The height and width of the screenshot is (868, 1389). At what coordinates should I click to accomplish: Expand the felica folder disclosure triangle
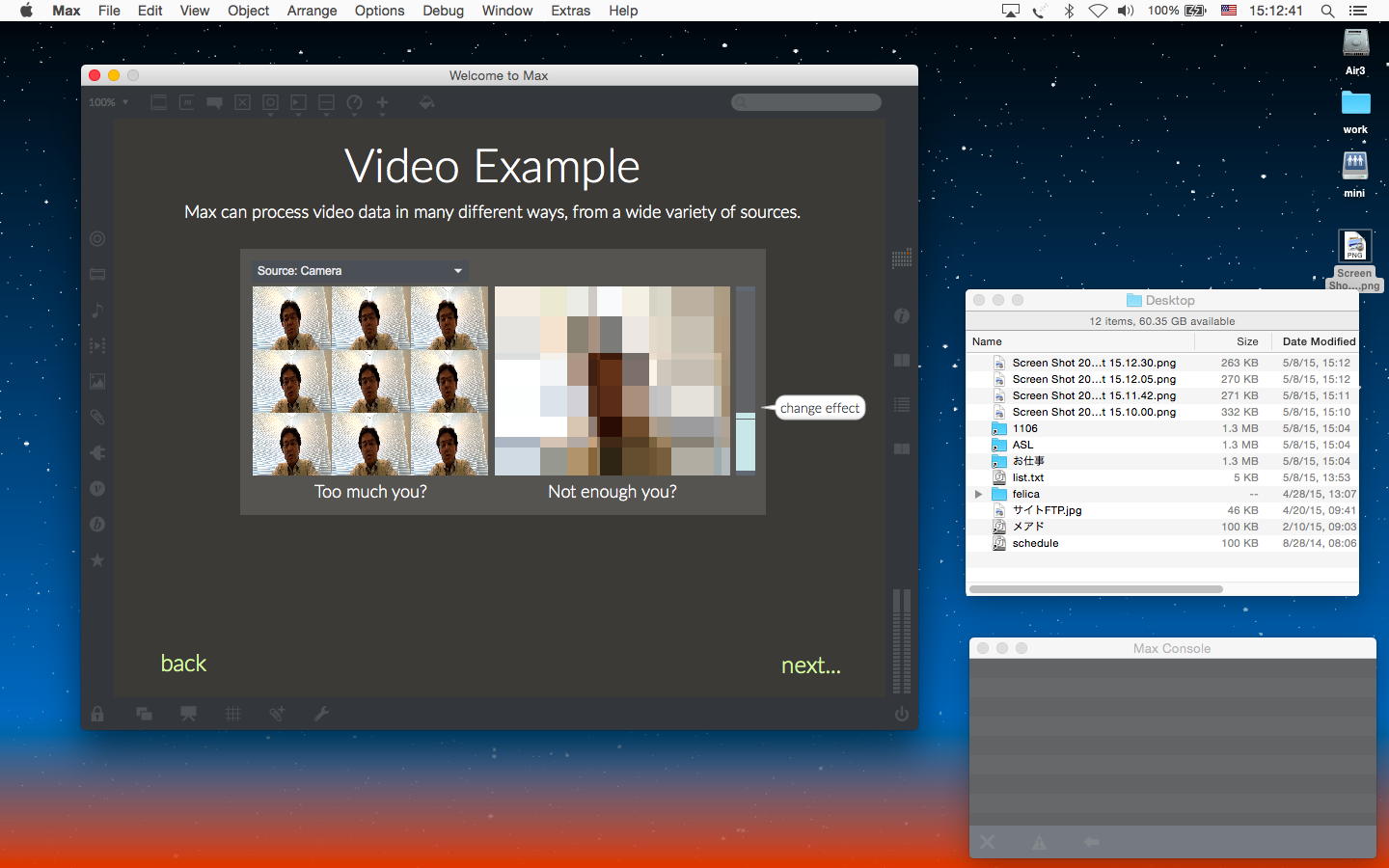[978, 494]
